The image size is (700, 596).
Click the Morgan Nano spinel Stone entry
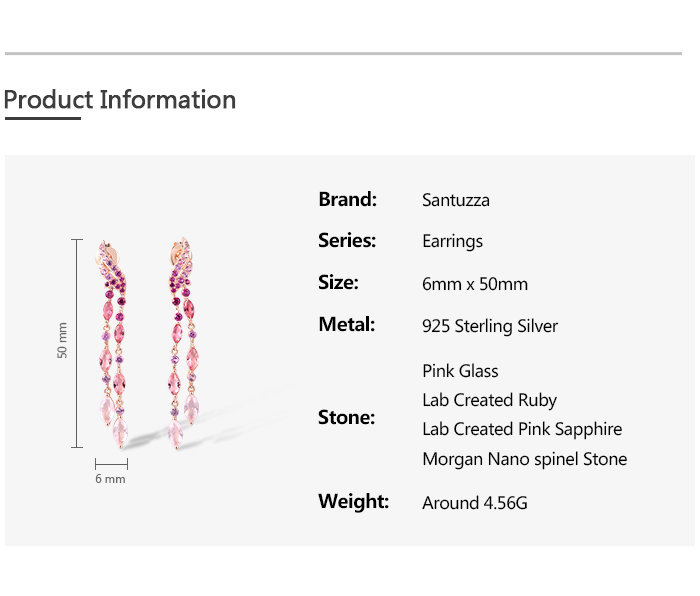coord(525,459)
